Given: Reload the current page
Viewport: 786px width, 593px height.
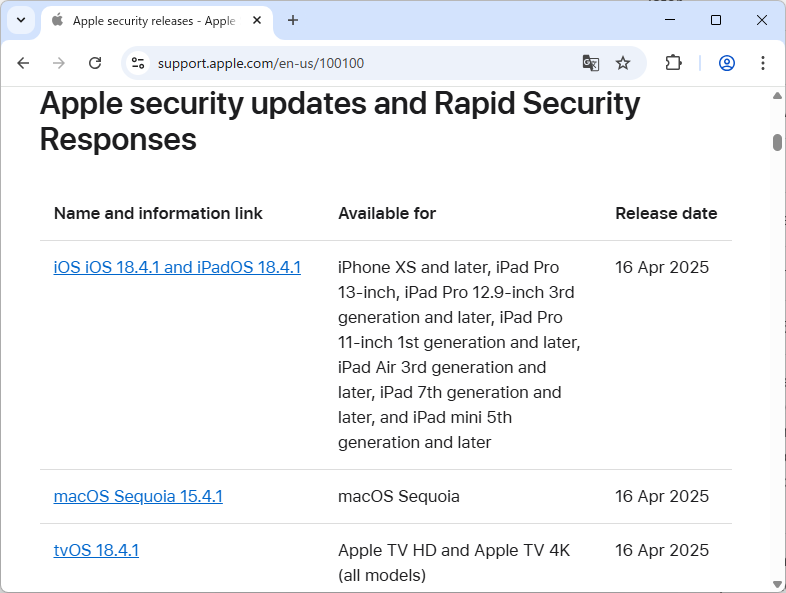Looking at the screenshot, I should [x=95, y=63].
